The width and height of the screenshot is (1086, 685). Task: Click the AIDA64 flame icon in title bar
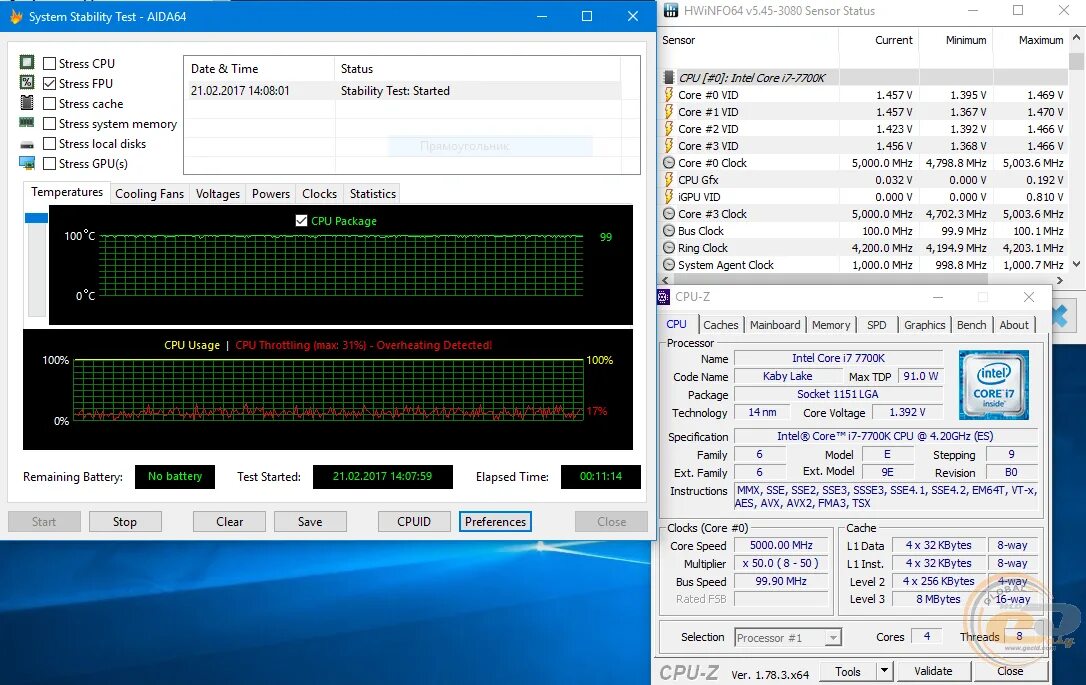click(x=15, y=16)
